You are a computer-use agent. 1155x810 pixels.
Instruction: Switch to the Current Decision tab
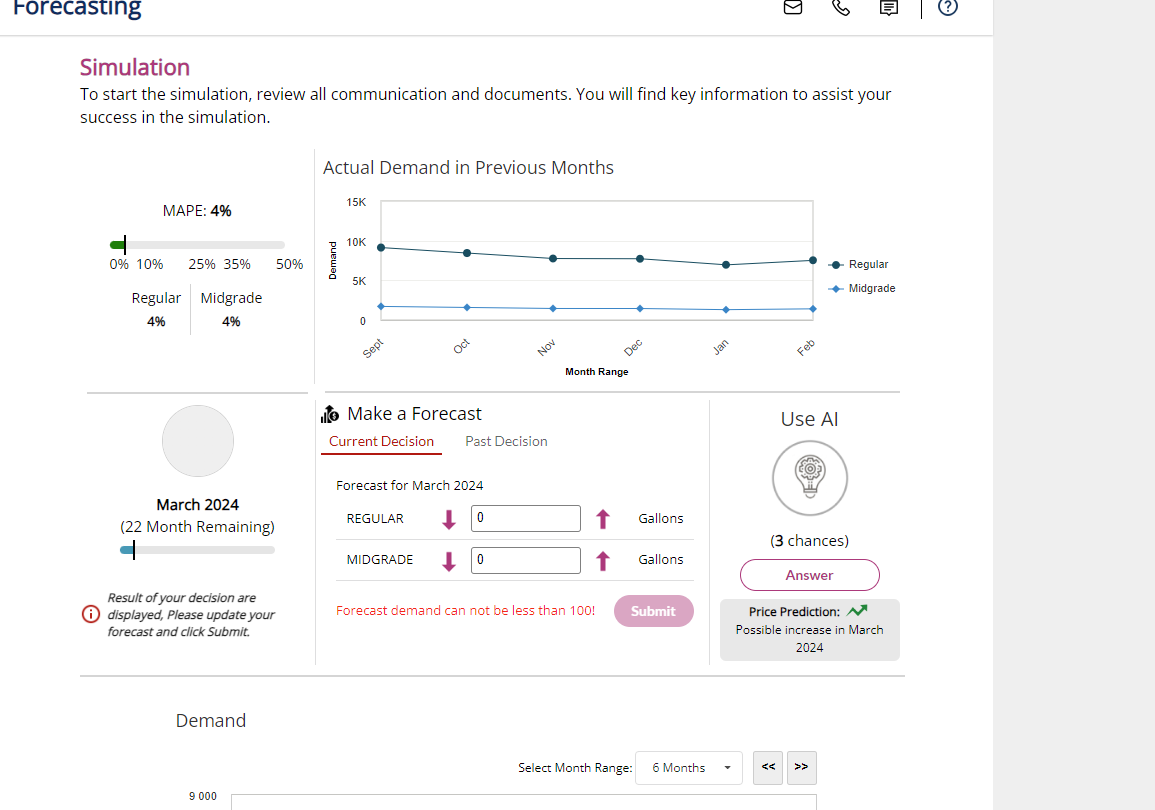[x=381, y=441]
